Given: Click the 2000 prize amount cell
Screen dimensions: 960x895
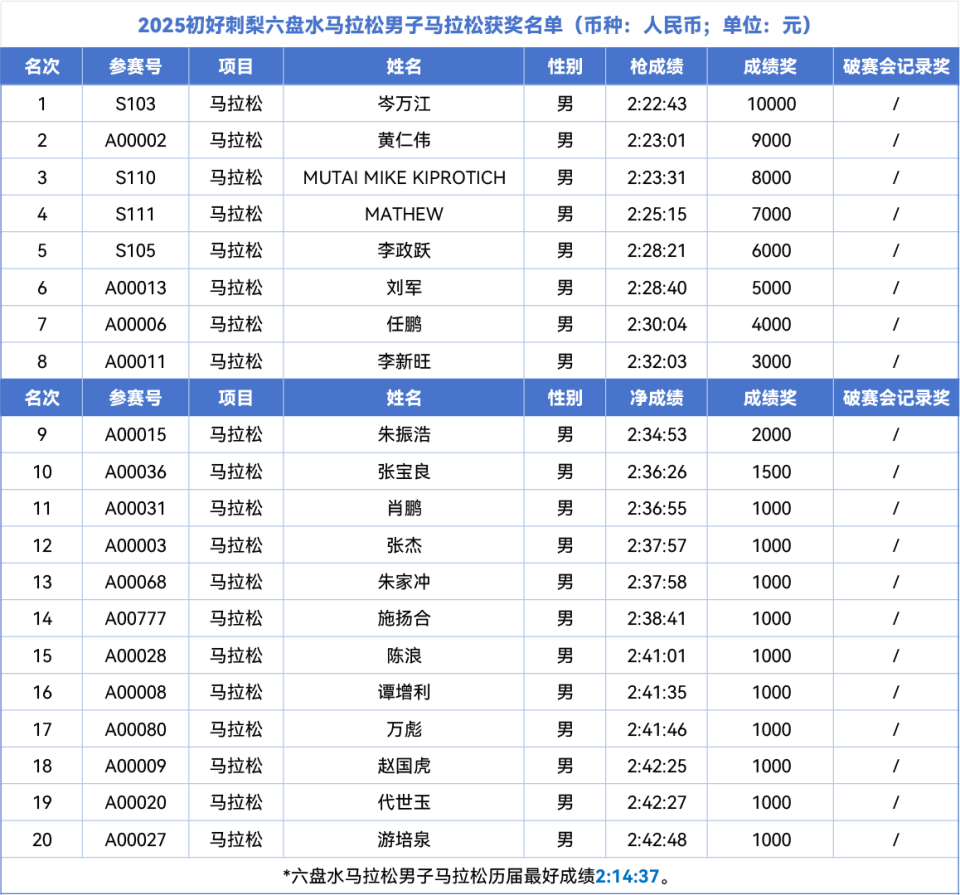Looking at the screenshot, I should [x=770, y=435].
